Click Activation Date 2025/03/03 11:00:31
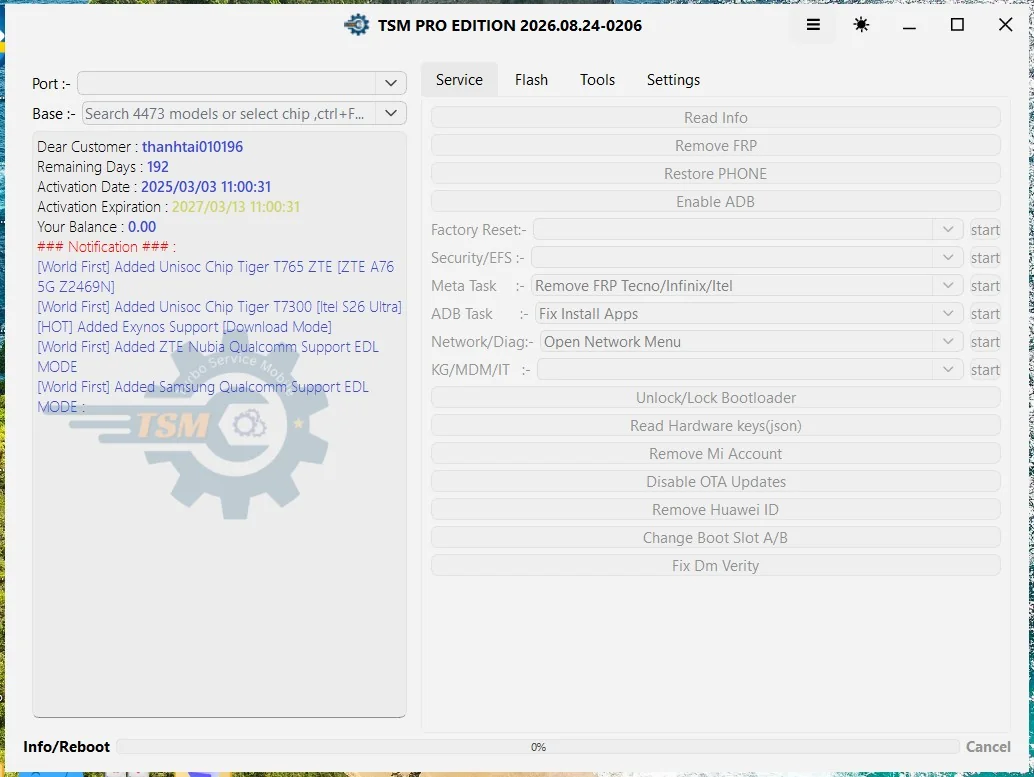Image resolution: width=1034 pixels, height=777 pixels. tap(206, 187)
